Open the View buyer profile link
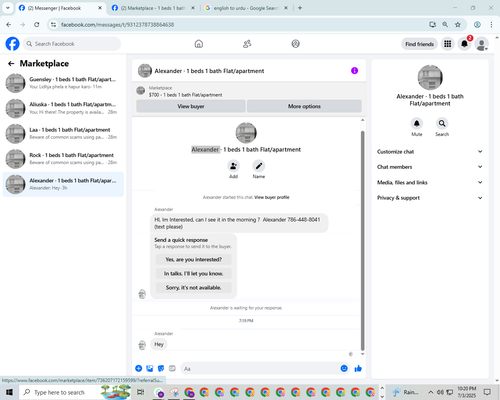The image size is (500, 400). click(x=272, y=197)
